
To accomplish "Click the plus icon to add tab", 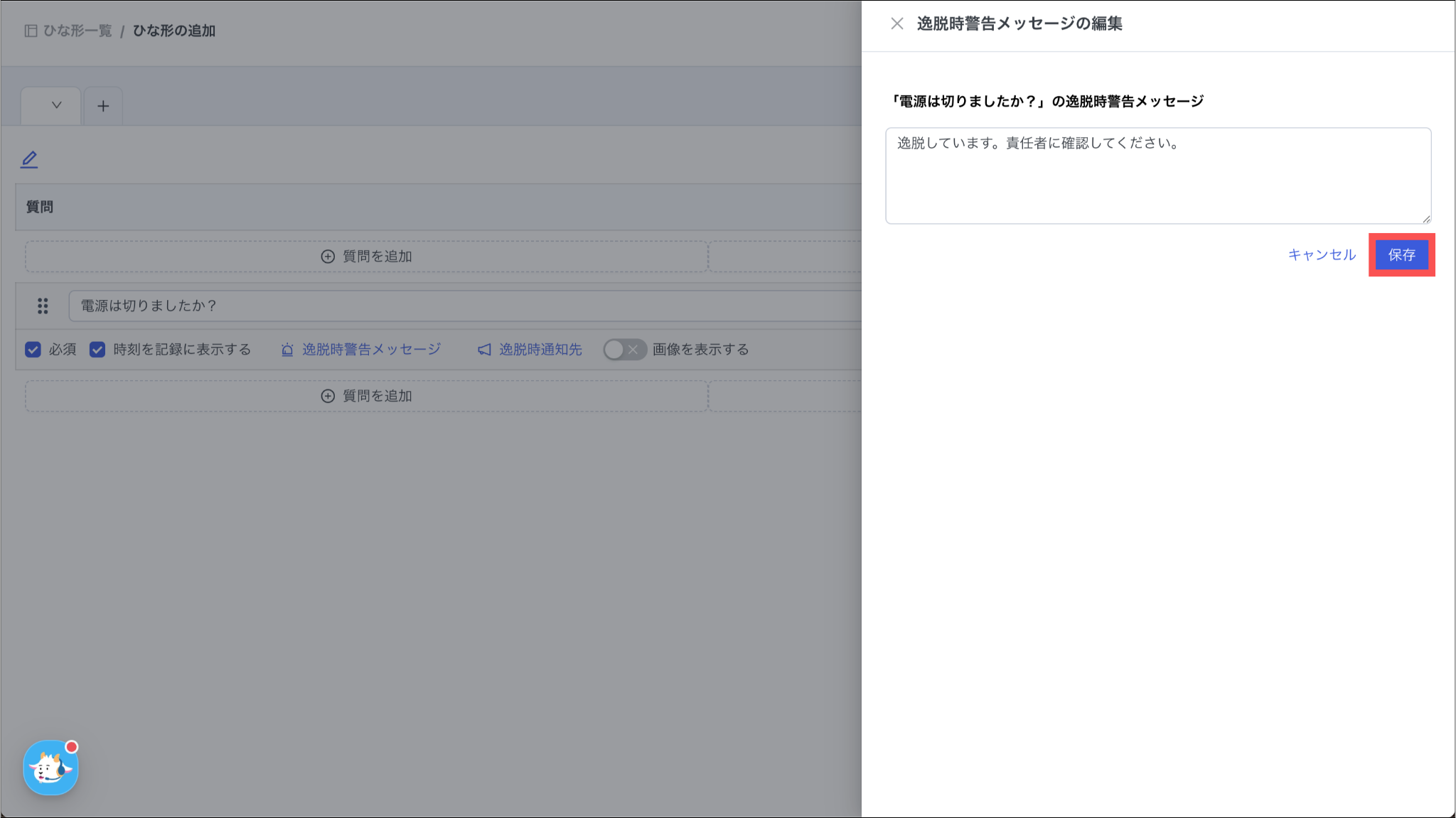I will pos(103,107).
